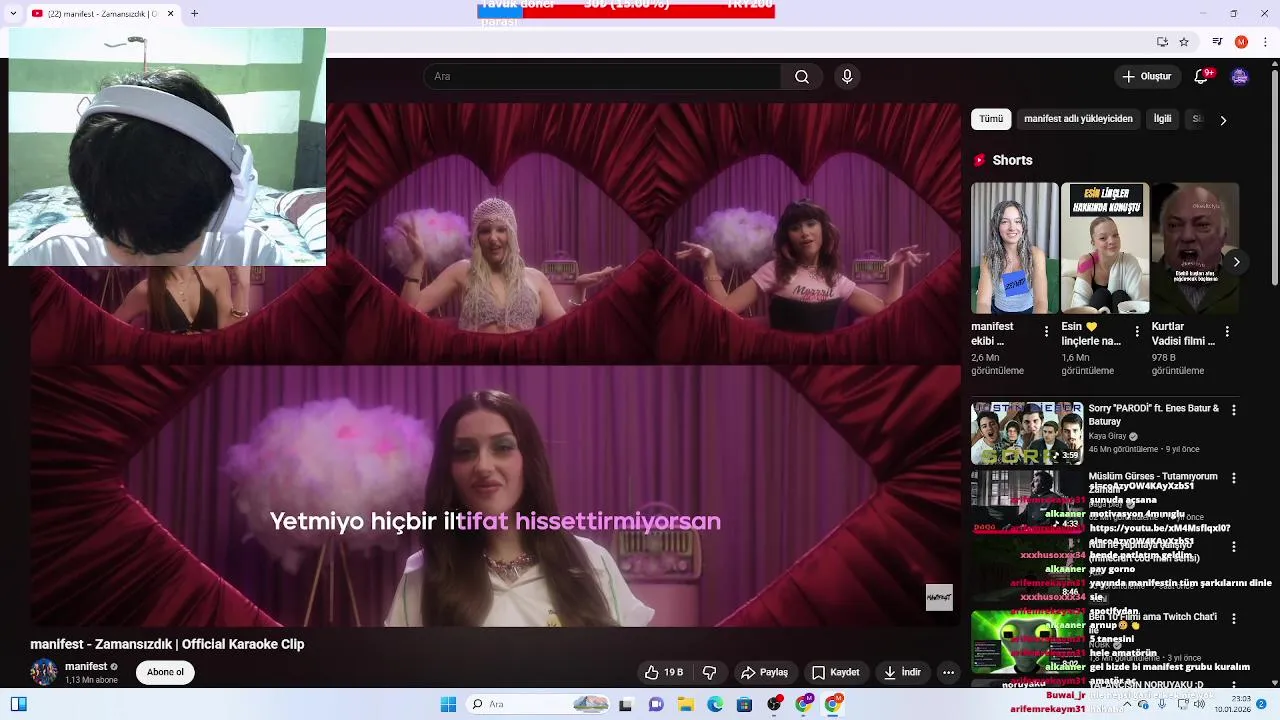
Task: Open YouTube notifications bell
Action: tap(1202, 76)
